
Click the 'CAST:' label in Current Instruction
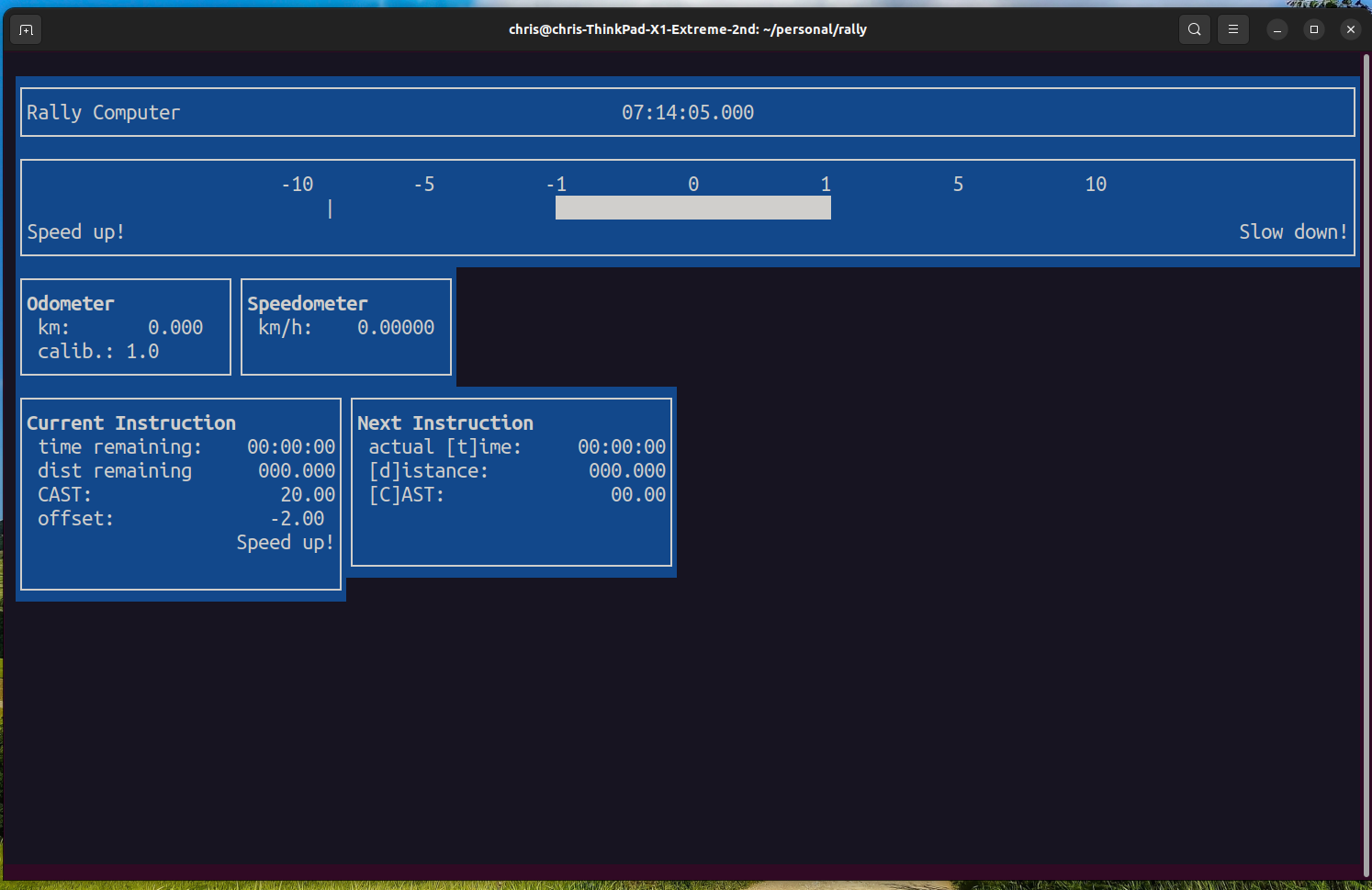point(64,494)
